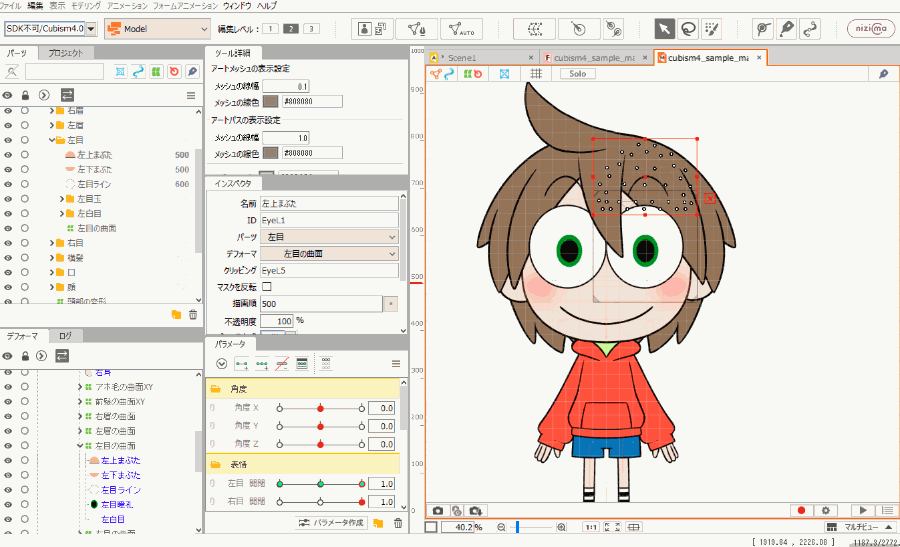Viewport: 900px width, 547px height.
Task: Expand the 左目玉 folder
Action: pos(62,199)
